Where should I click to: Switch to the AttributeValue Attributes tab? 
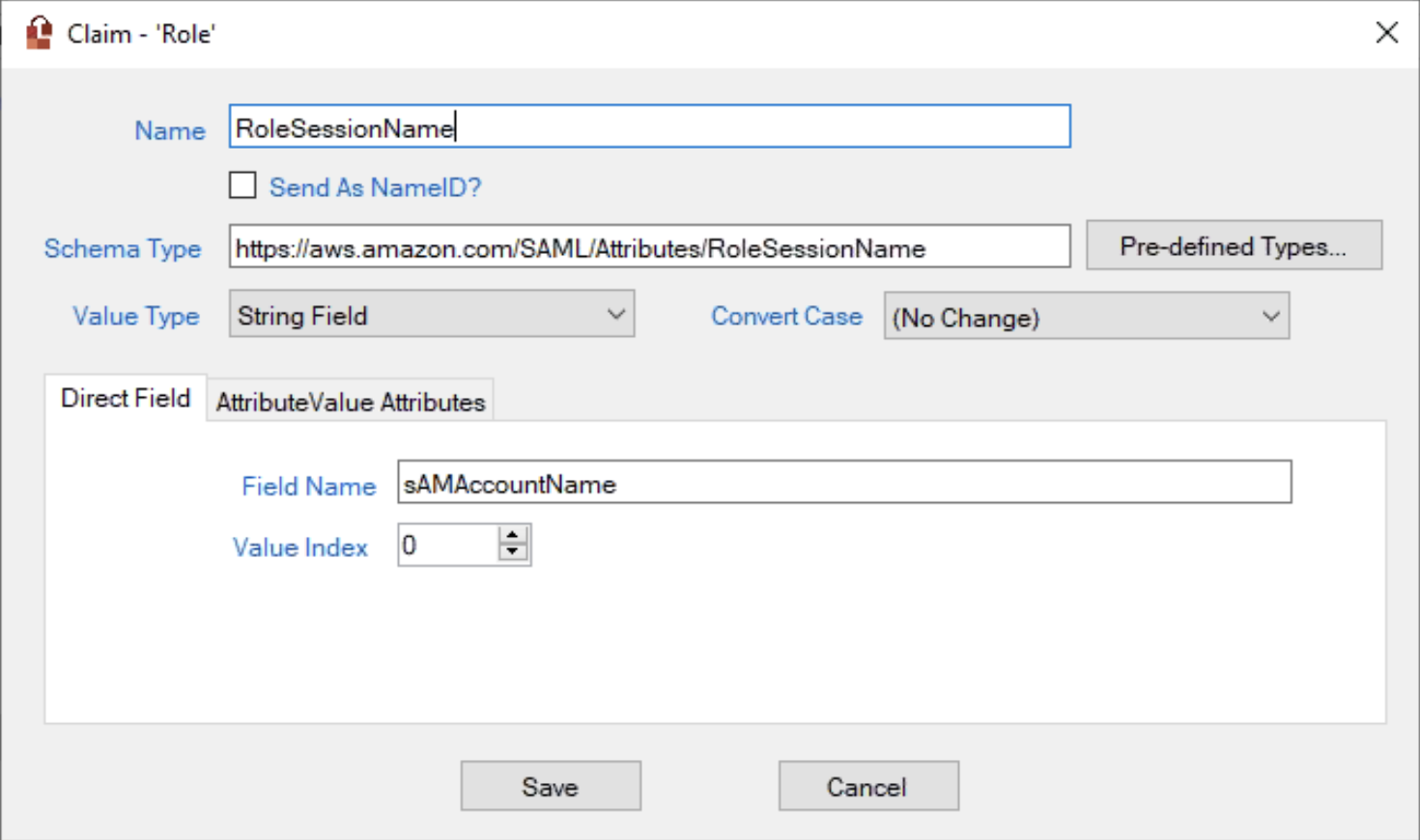coord(352,402)
